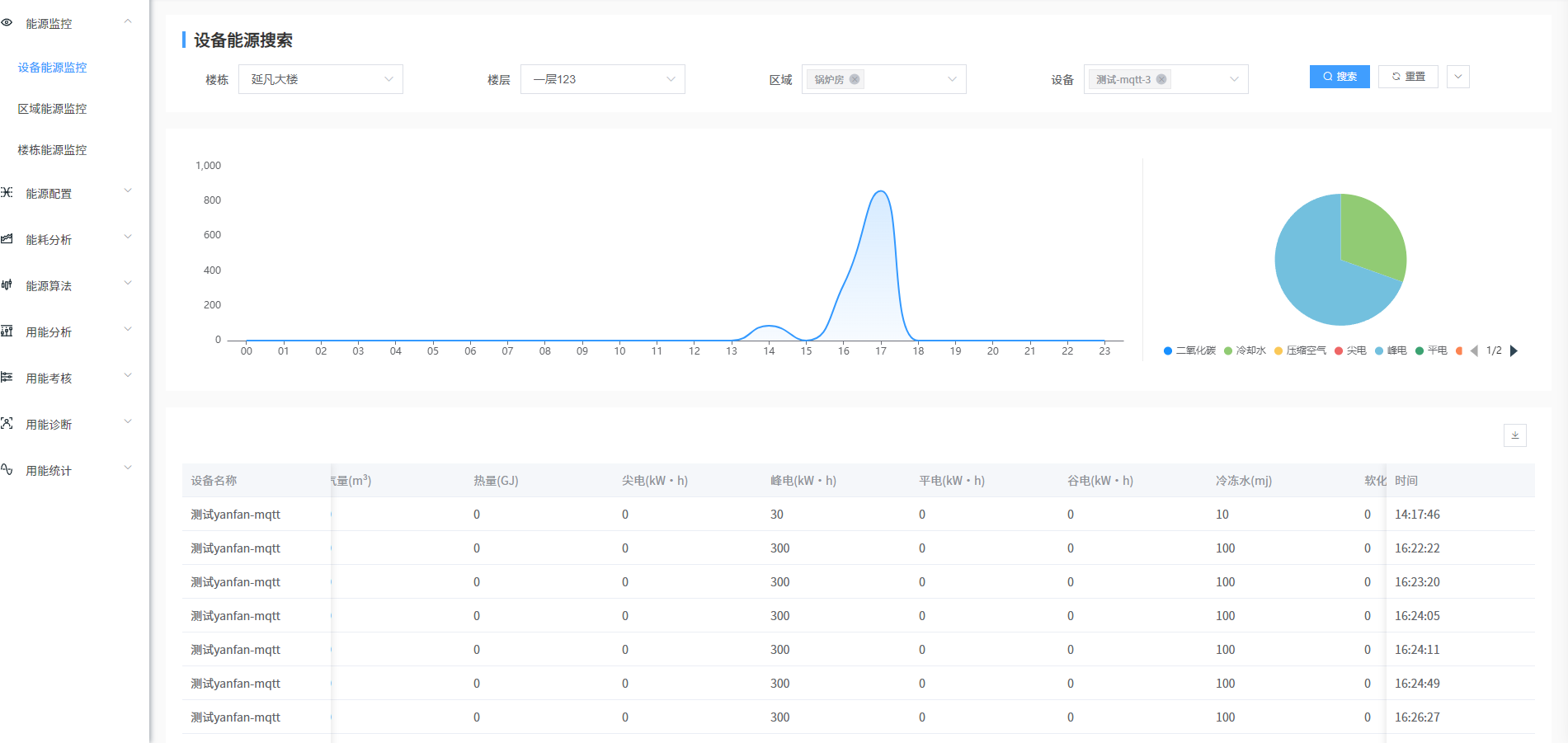Viewport: 1568px width, 743px height.
Task: Click the 冷冻水(mj) column header
Action: (1244, 481)
